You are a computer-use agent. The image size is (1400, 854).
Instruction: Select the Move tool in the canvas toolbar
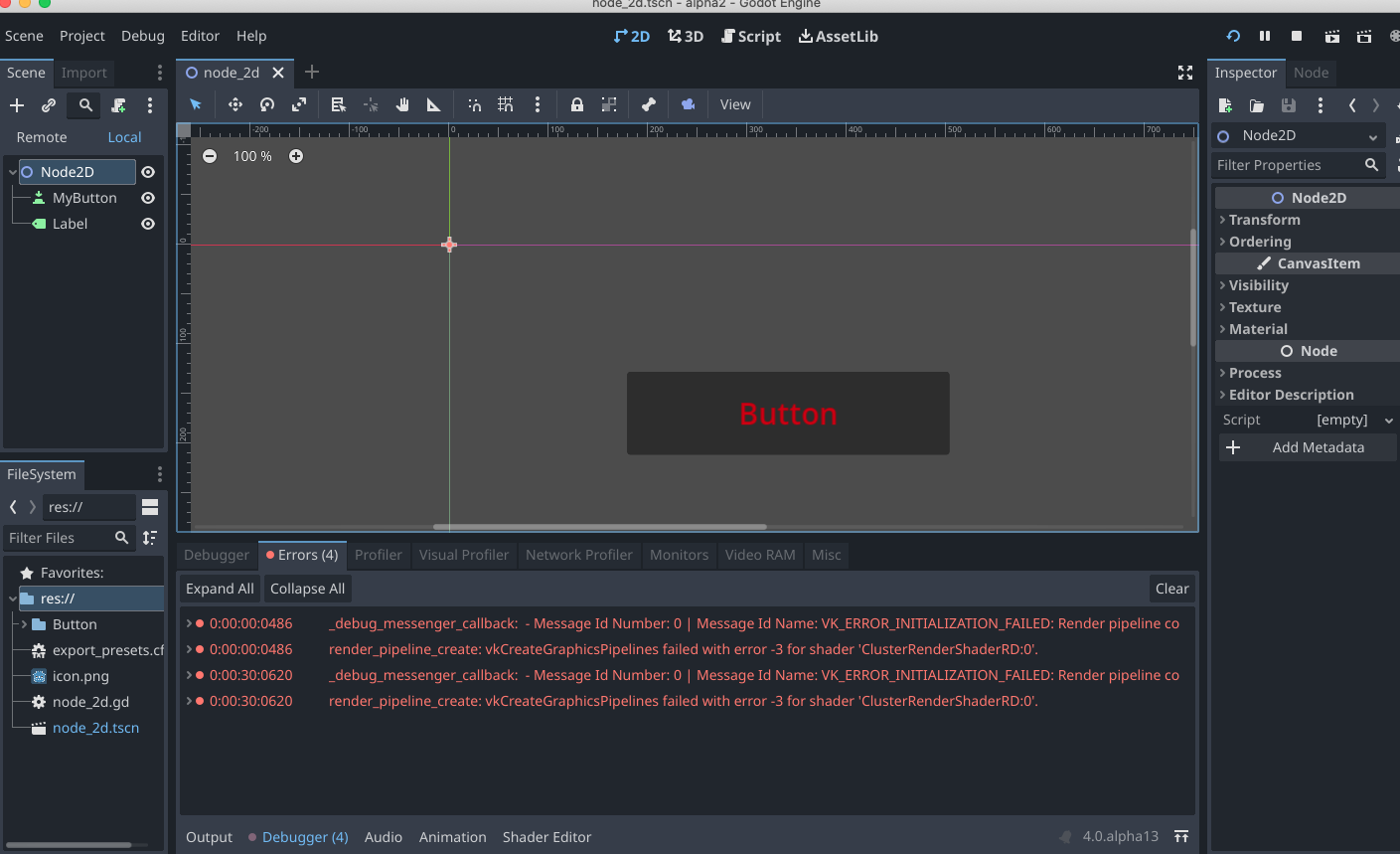235,104
